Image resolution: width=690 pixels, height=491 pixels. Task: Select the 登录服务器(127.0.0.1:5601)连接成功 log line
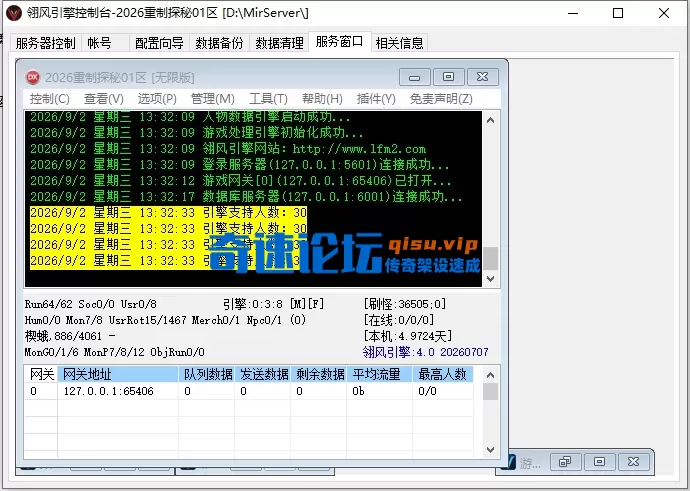(240, 165)
